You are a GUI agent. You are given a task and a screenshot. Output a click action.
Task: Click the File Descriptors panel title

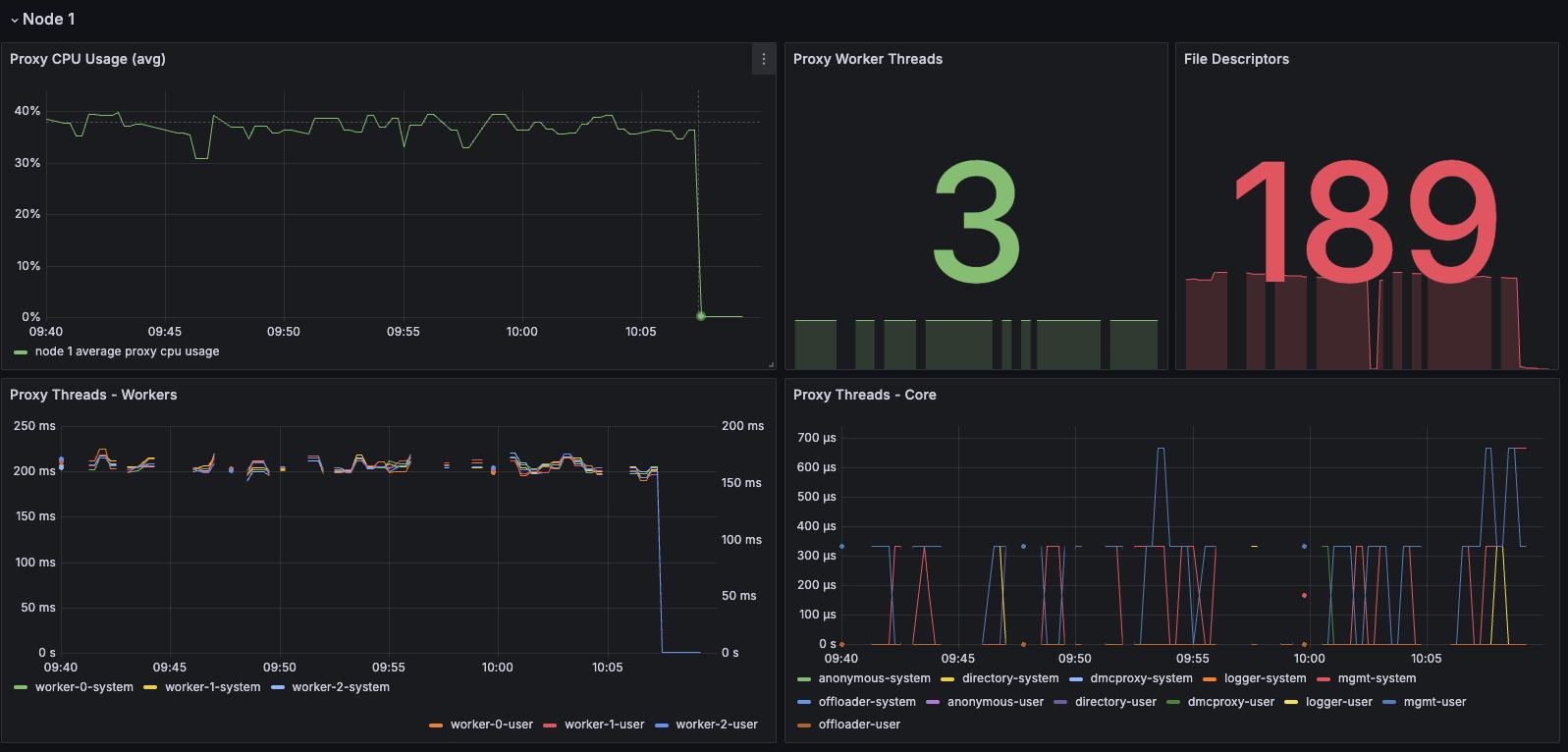click(1235, 59)
